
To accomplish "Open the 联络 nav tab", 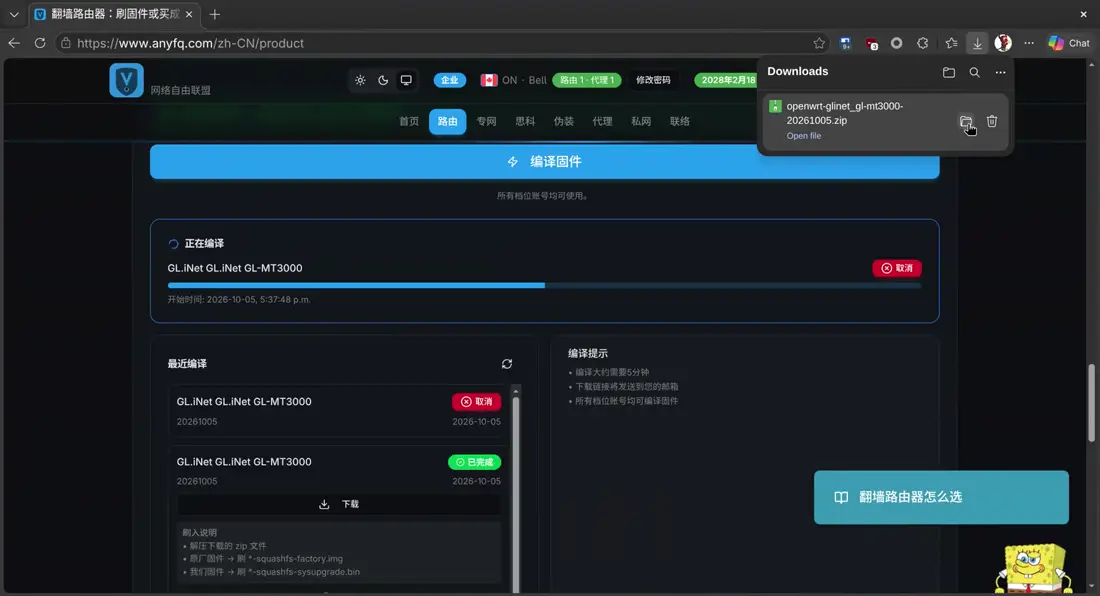I will pyautogui.click(x=680, y=121).
